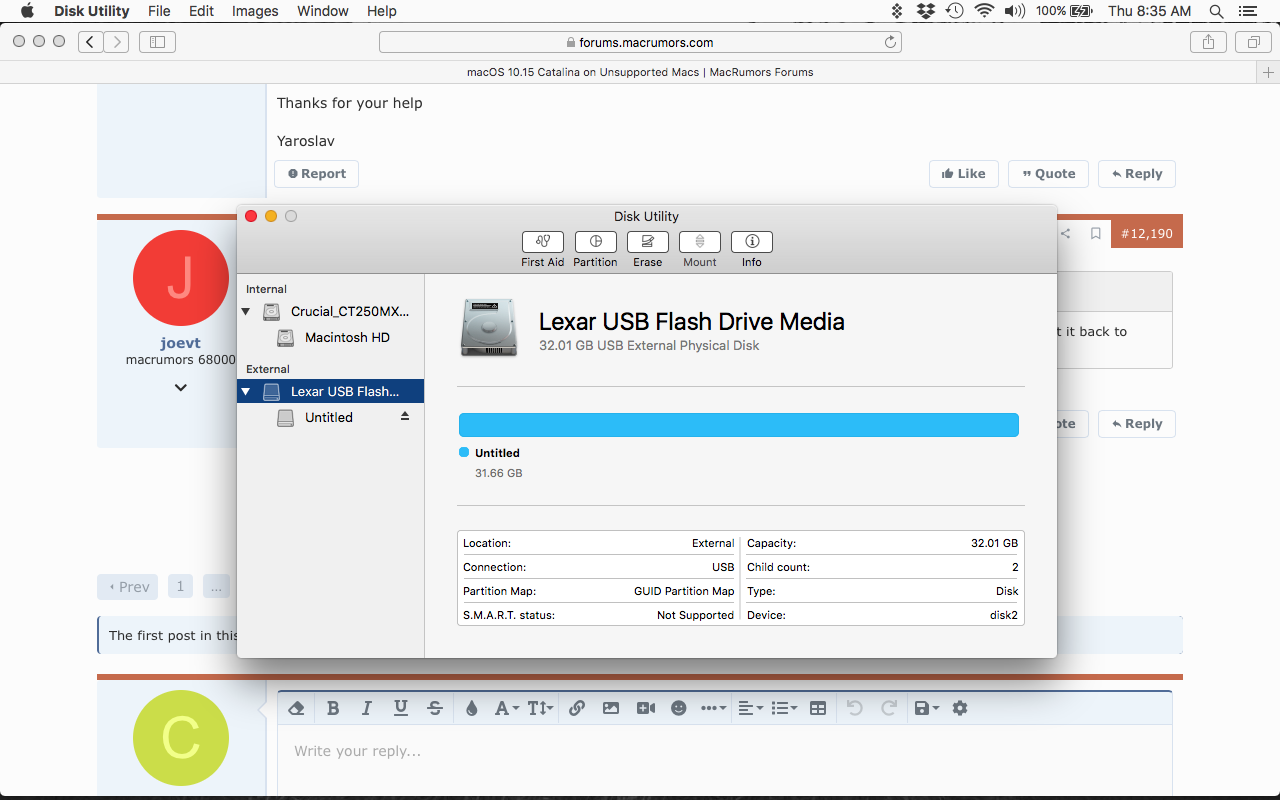Open alignment dropdown in editor
Screen dimensions: 1280x800
click(x=750, y=708)
